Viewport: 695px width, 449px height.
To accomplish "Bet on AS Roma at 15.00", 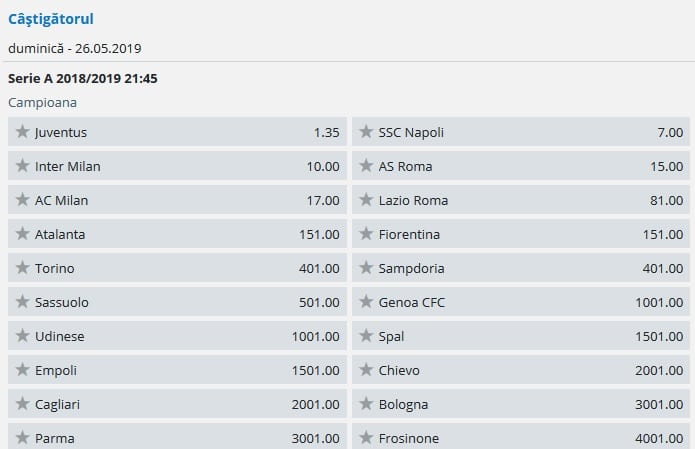I will point(666,166).
